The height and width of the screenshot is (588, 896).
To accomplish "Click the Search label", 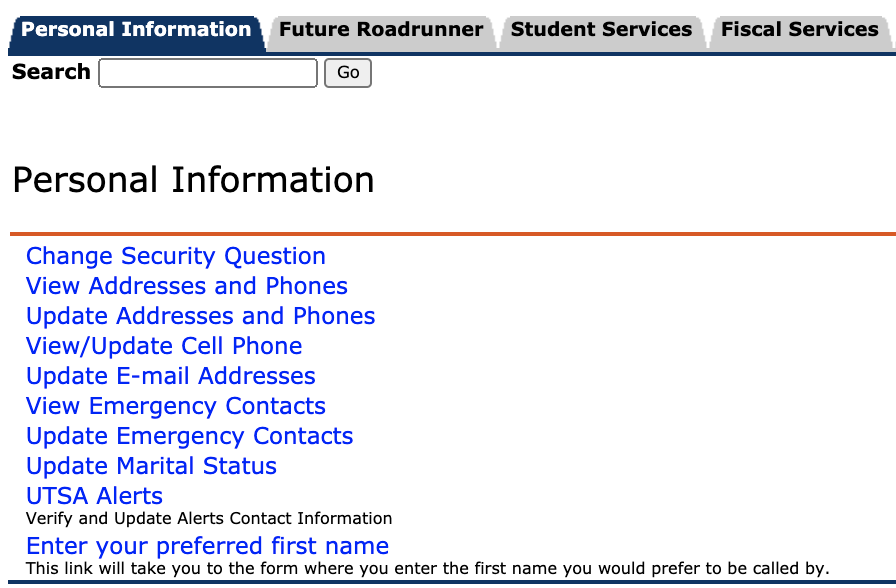I will pyautogui.click(x=51, y=72).
